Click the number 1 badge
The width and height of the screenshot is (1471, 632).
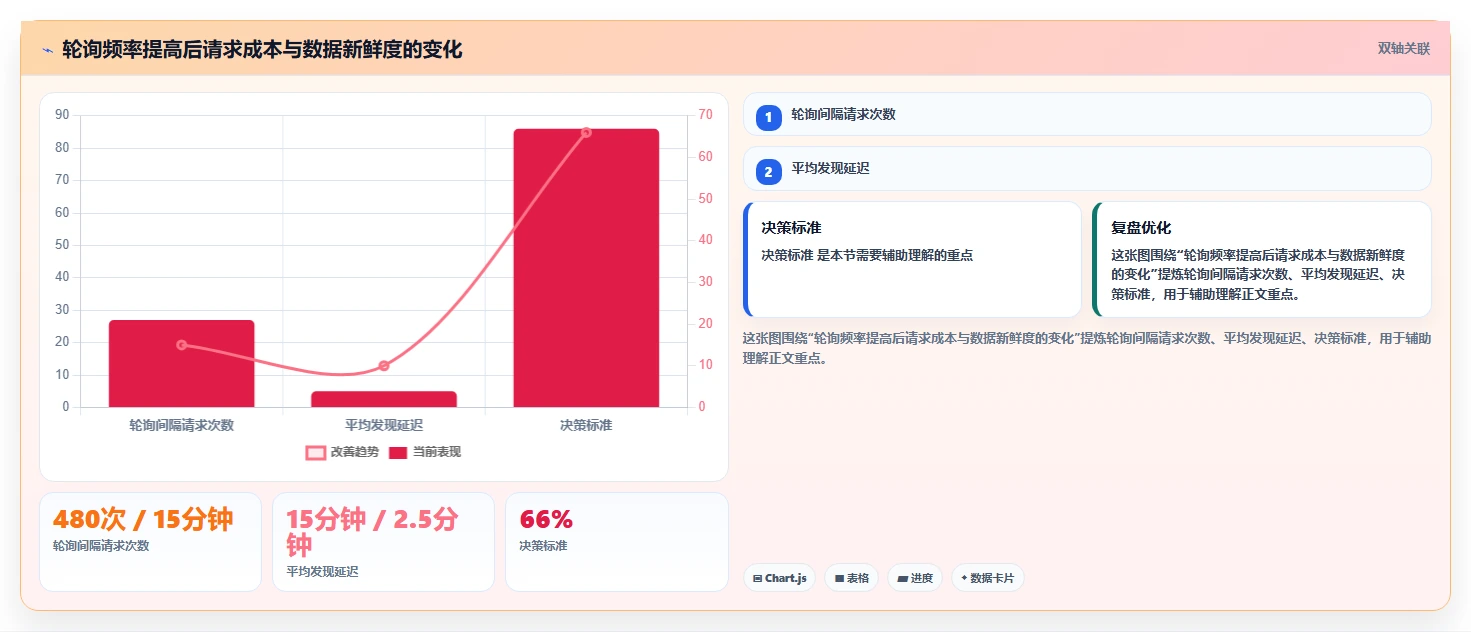point(768,118)
